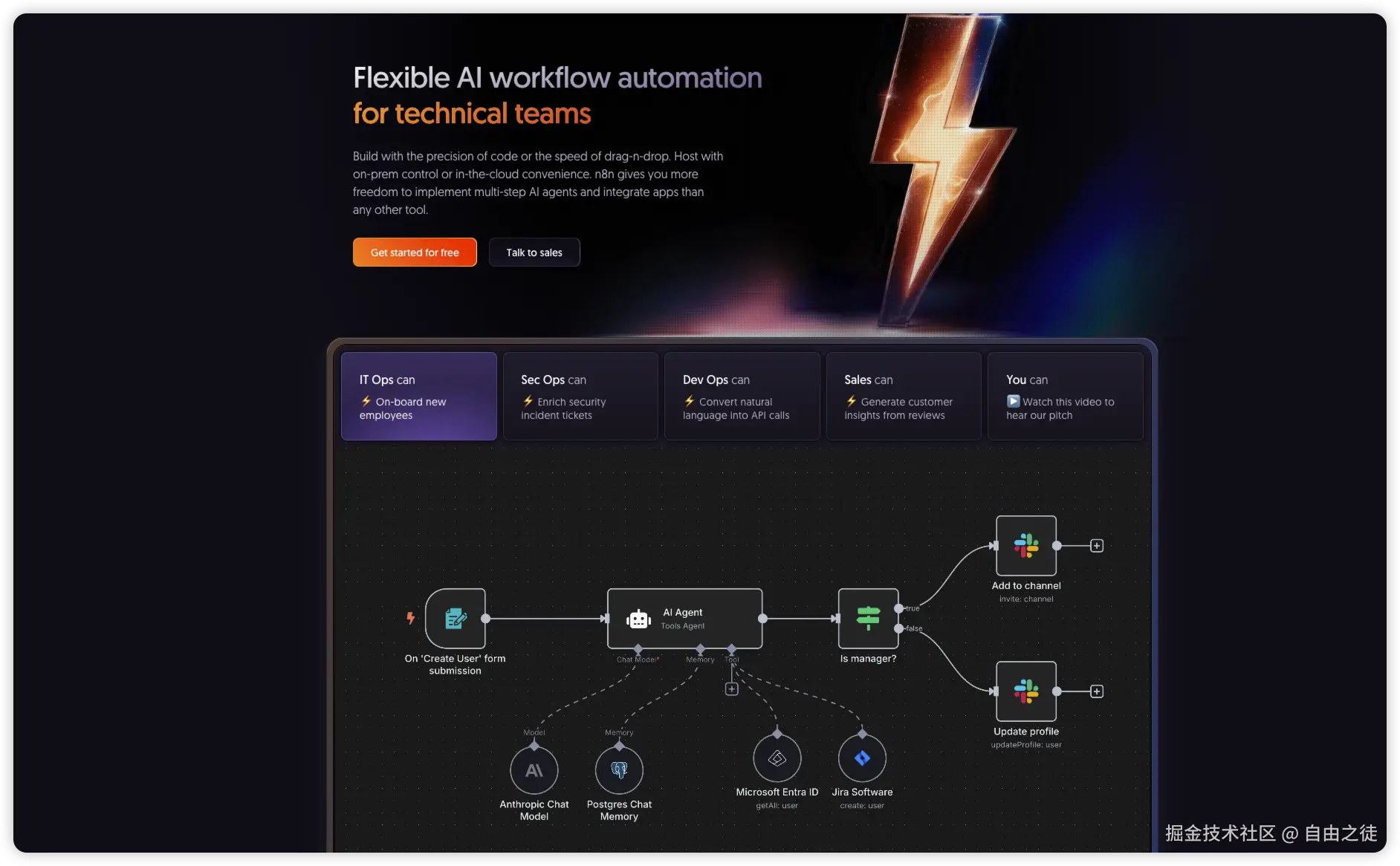Select the AI Agent robot icon
The height and width of the screenshot is (866, 1400).
pyautogui.click(x=638, y=619)
